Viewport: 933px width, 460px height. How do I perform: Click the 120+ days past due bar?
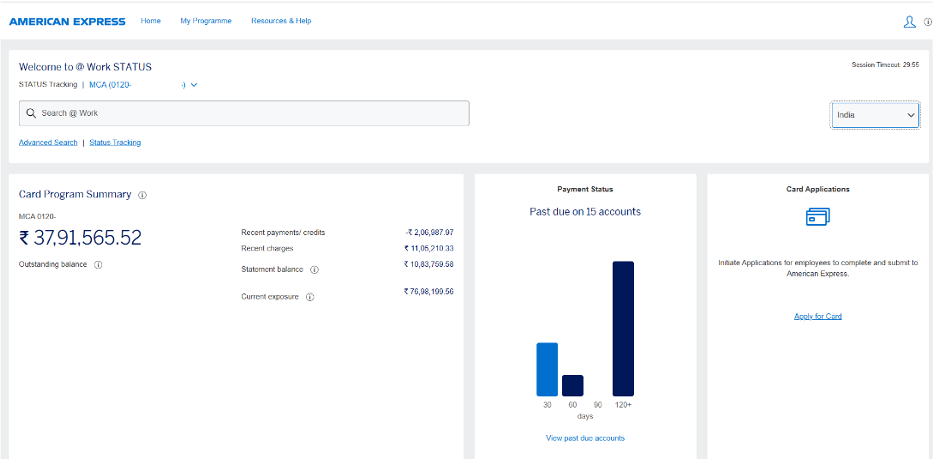click(x=623, y=328)
